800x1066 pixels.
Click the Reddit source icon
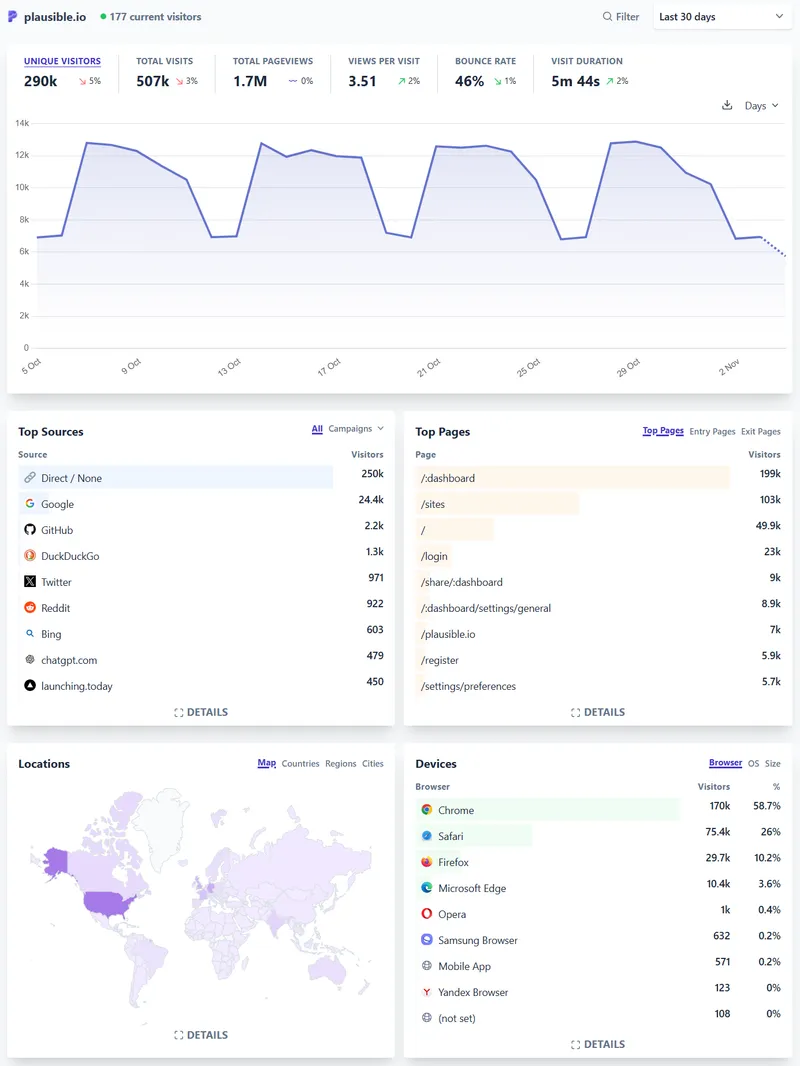click(x=30, y=608)
